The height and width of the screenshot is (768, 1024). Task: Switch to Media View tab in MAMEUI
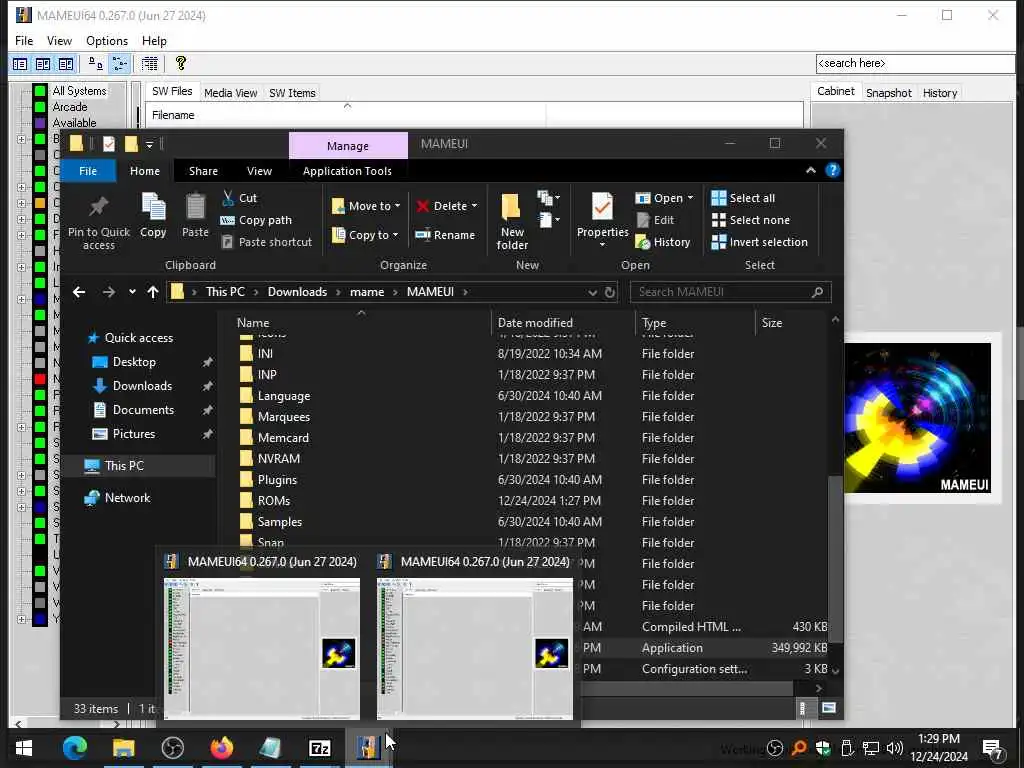click(x=231, y=93)
